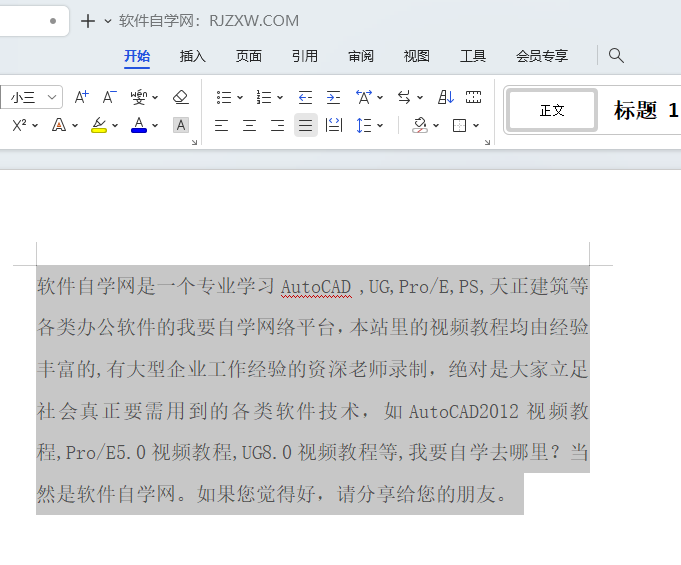Click the bulleted list icon
Viewport: 681px width, 565px height.
coord(224,97)
